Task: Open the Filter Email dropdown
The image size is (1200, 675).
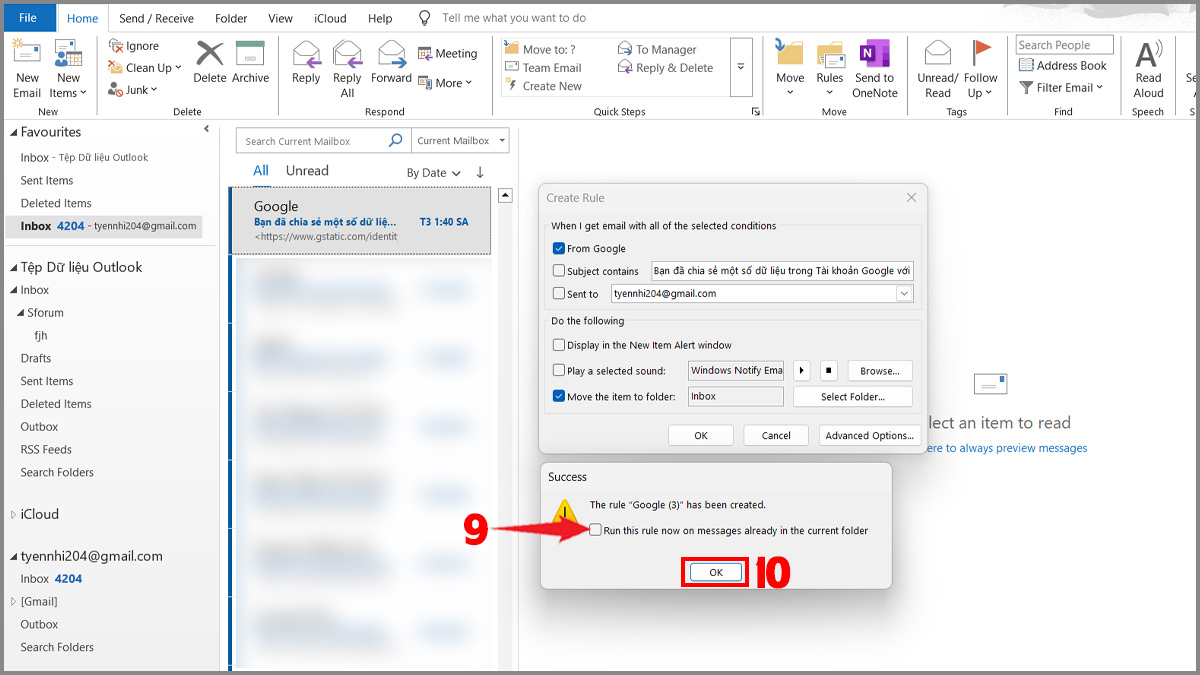Action: 1061,88
